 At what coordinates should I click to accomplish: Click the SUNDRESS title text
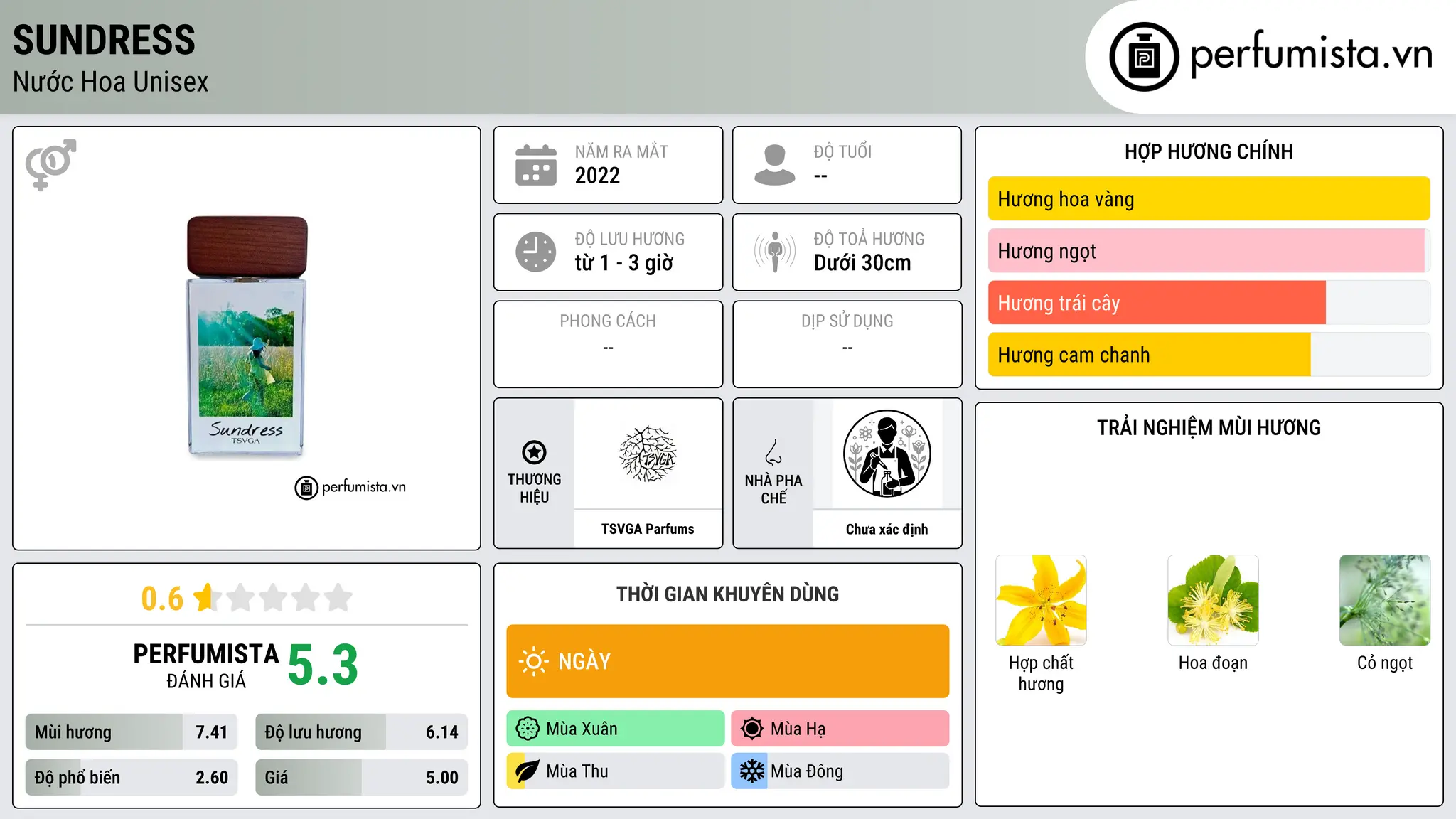[104, 40]
